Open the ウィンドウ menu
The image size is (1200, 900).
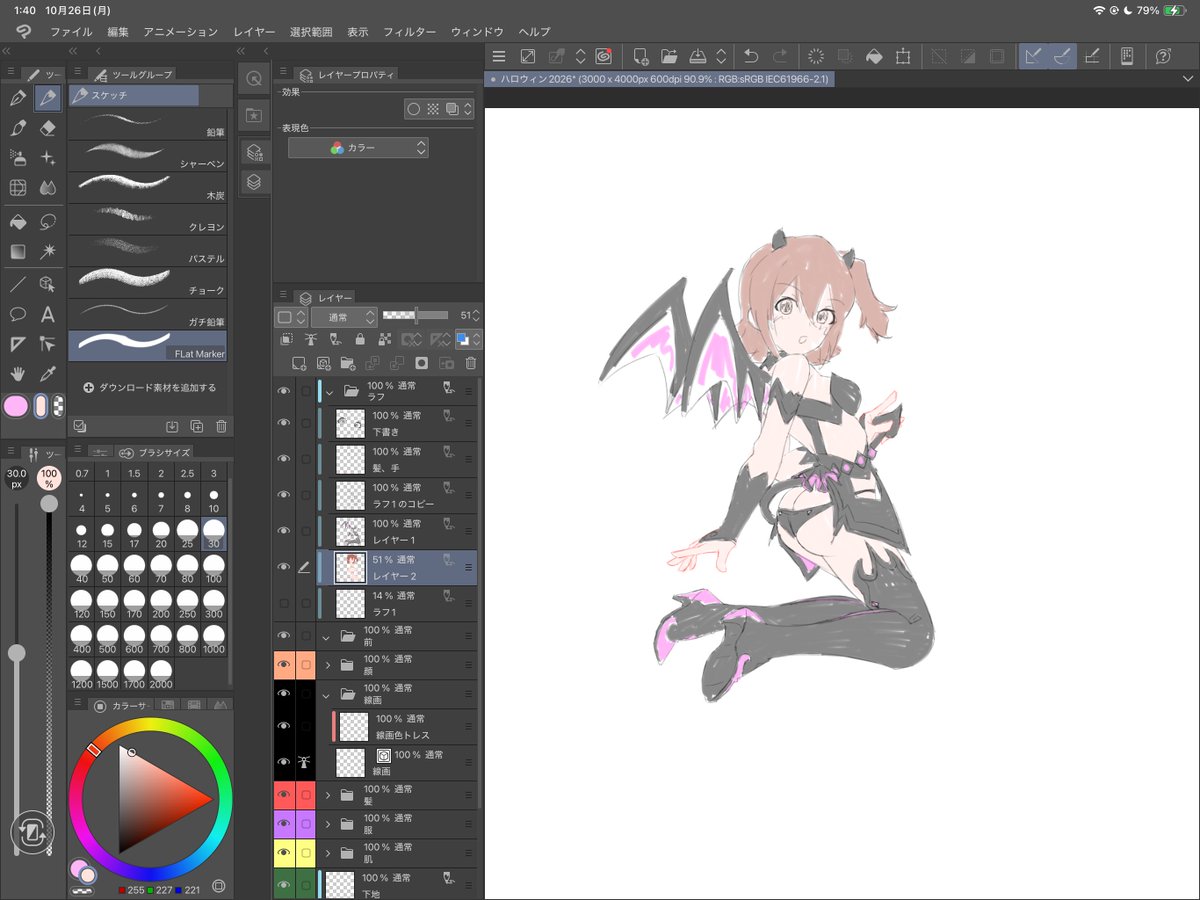point(477,32)
